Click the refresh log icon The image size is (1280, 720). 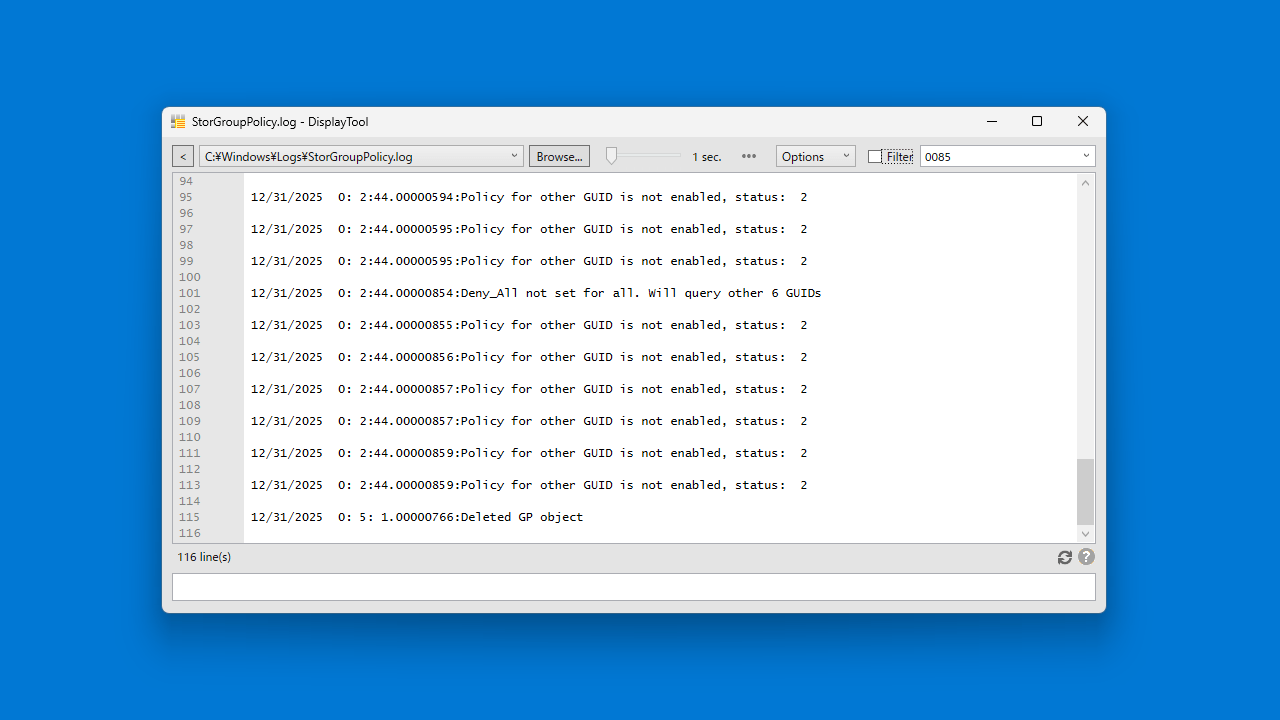[x=1064, y=557]
